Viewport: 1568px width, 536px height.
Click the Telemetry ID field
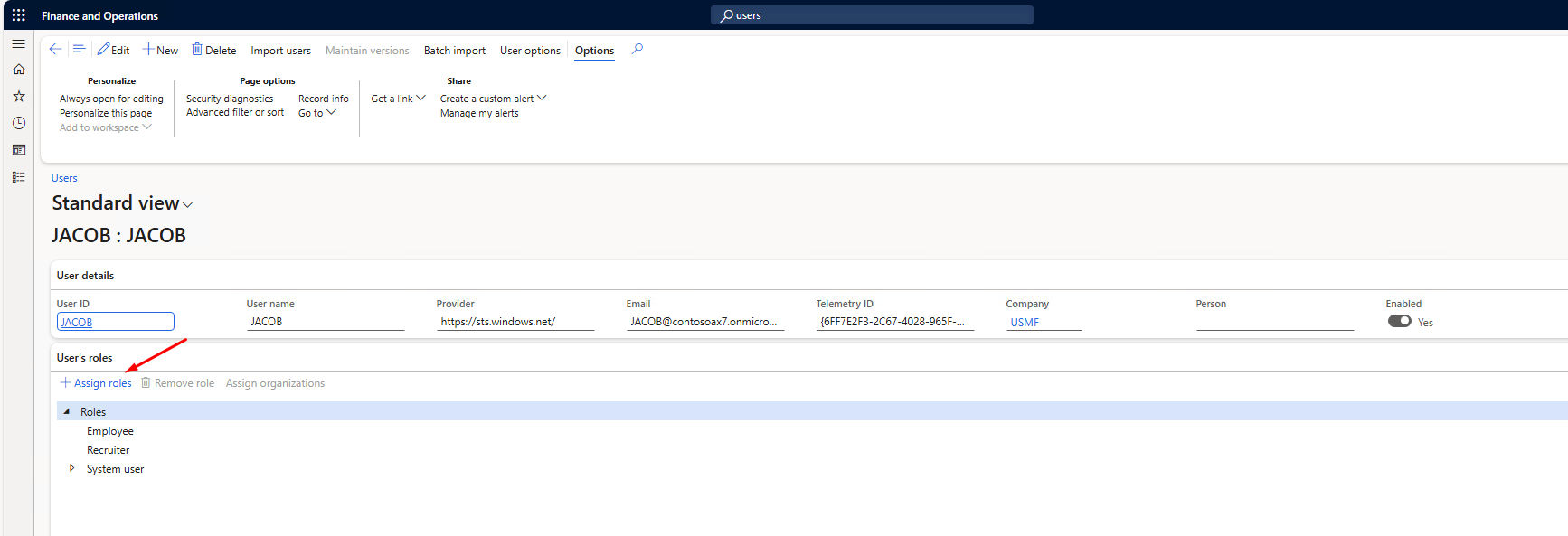click(895, 322)
